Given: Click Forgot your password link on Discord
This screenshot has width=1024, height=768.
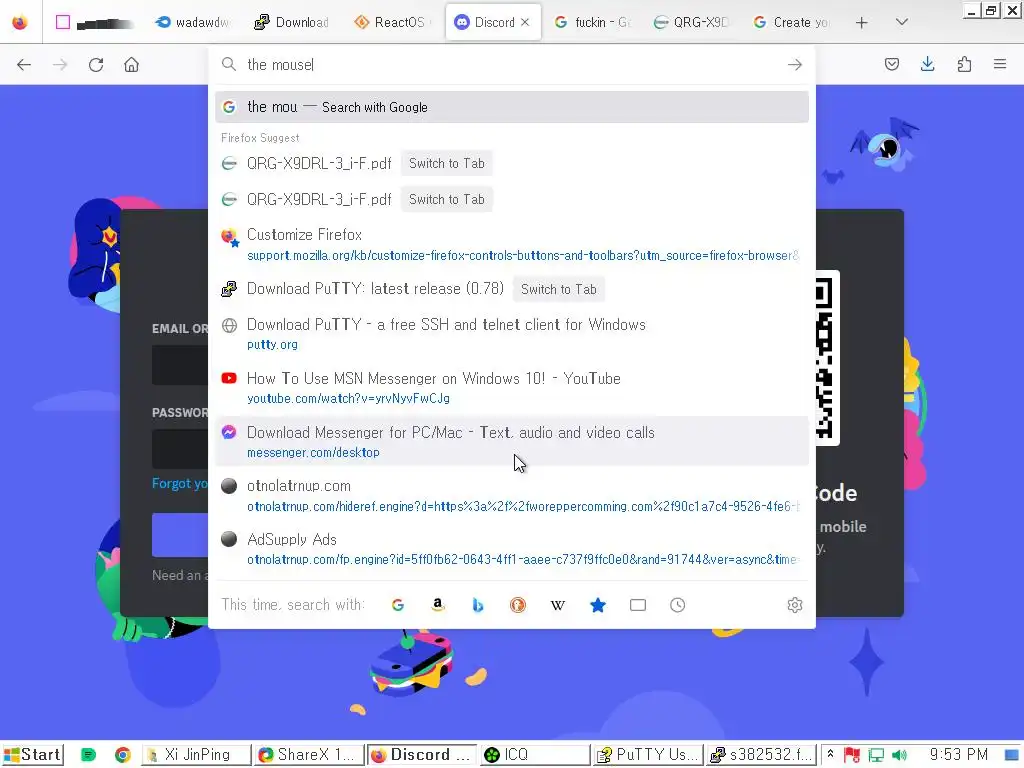Looking at the screenshot, I should (x=180, y=483).
